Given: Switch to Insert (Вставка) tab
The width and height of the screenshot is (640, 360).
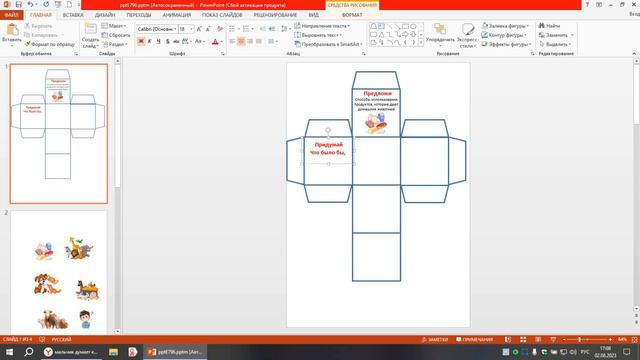Looking at the screenshot, I should 73,15.
